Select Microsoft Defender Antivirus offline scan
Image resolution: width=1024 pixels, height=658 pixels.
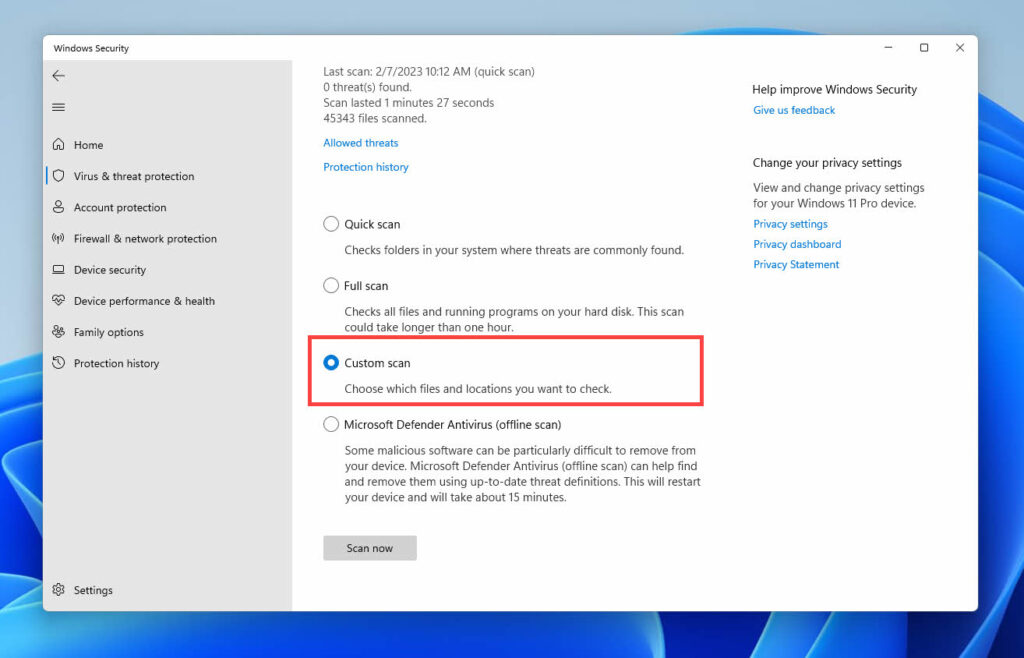(x=331, y=424)
